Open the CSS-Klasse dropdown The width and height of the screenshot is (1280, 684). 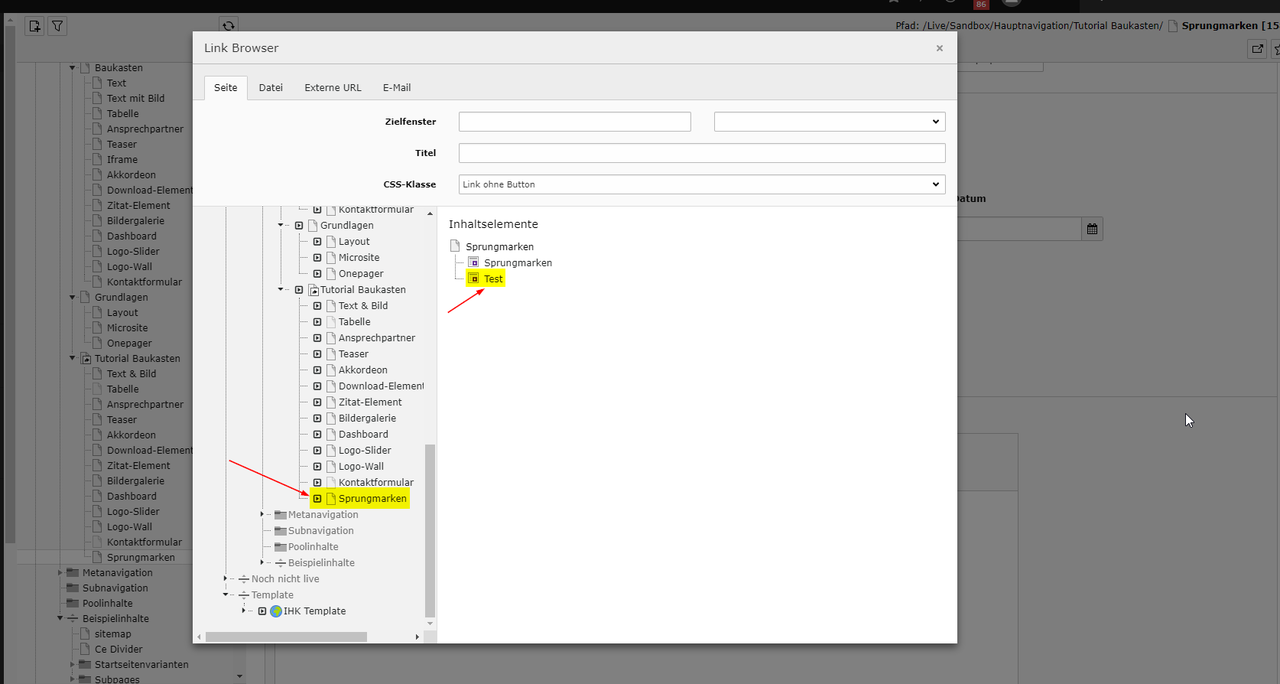[x=701, y=185]
